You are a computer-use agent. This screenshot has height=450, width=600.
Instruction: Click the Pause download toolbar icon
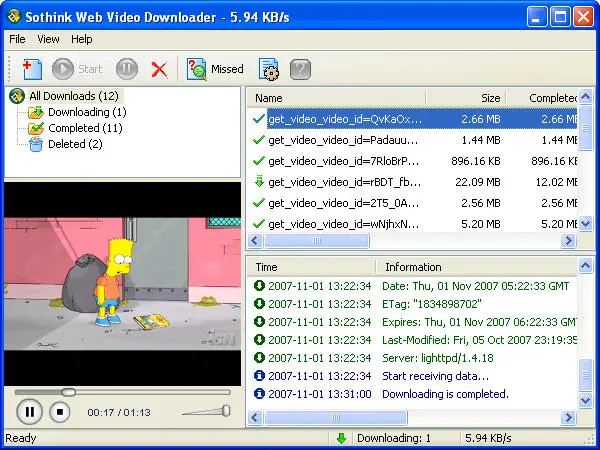click(x=127, y=69)
